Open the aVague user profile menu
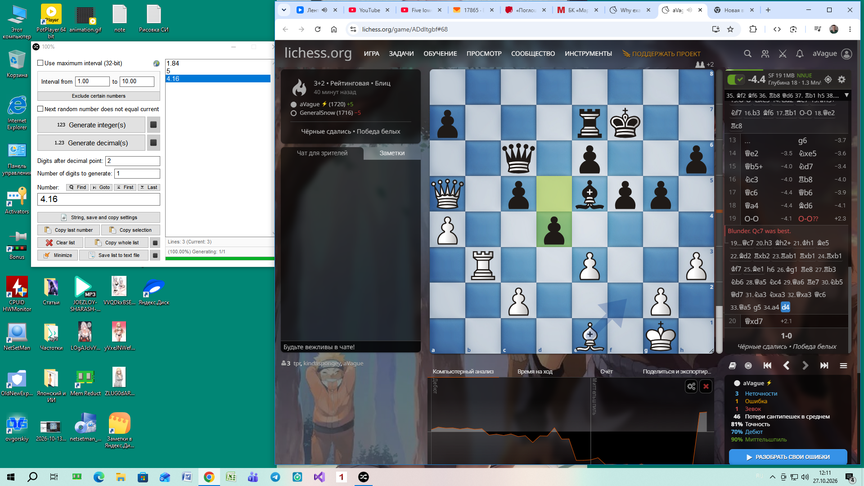The width and height of the screenshot is (864, 486). point(832,53)
